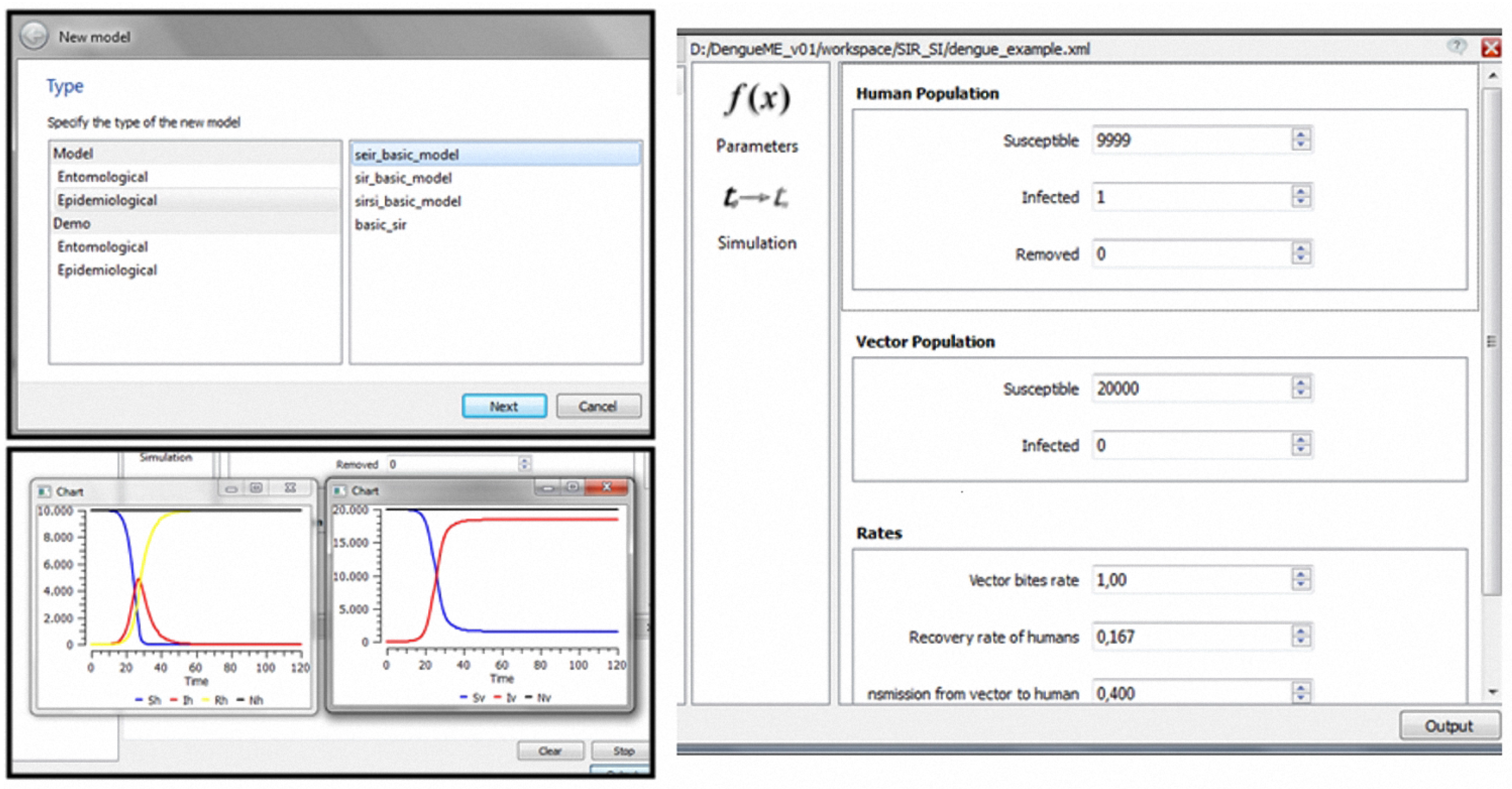
Task: Open the Simulation time-step icon
Action: [x=756, y=198]
